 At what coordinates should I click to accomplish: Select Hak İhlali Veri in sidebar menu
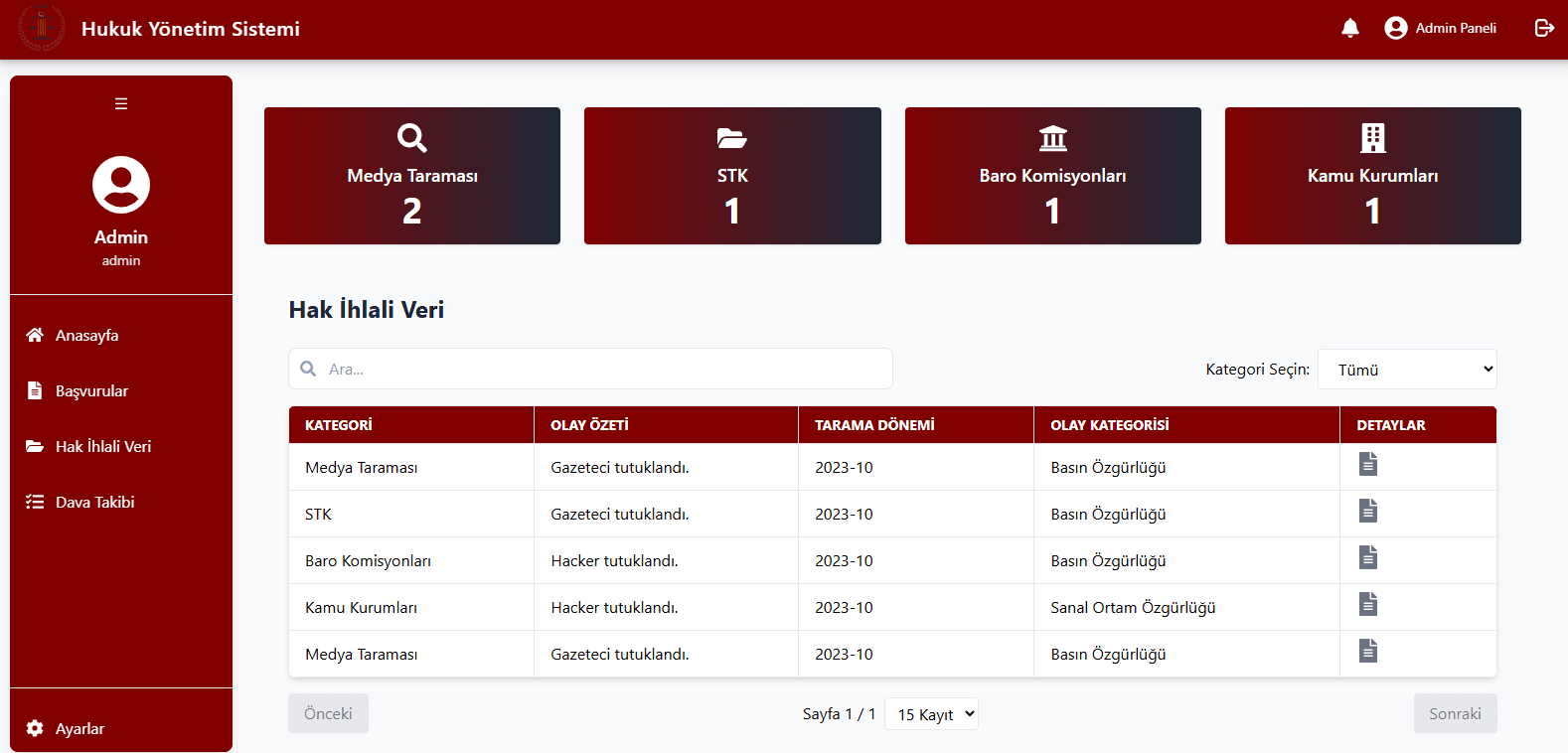[x=121, y=446]
